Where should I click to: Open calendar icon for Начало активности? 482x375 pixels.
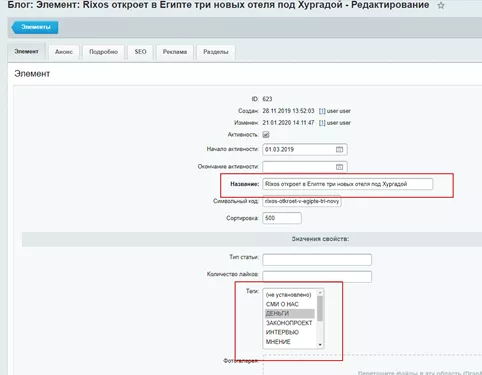(339, 149)
